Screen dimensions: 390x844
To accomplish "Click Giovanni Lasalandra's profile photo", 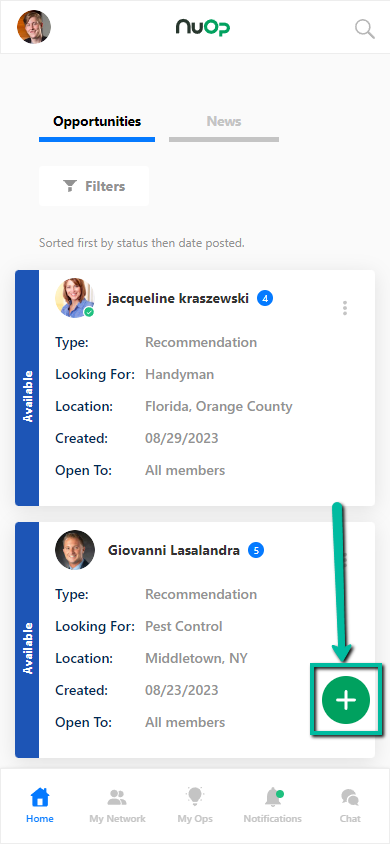I will tap(75, 550).
